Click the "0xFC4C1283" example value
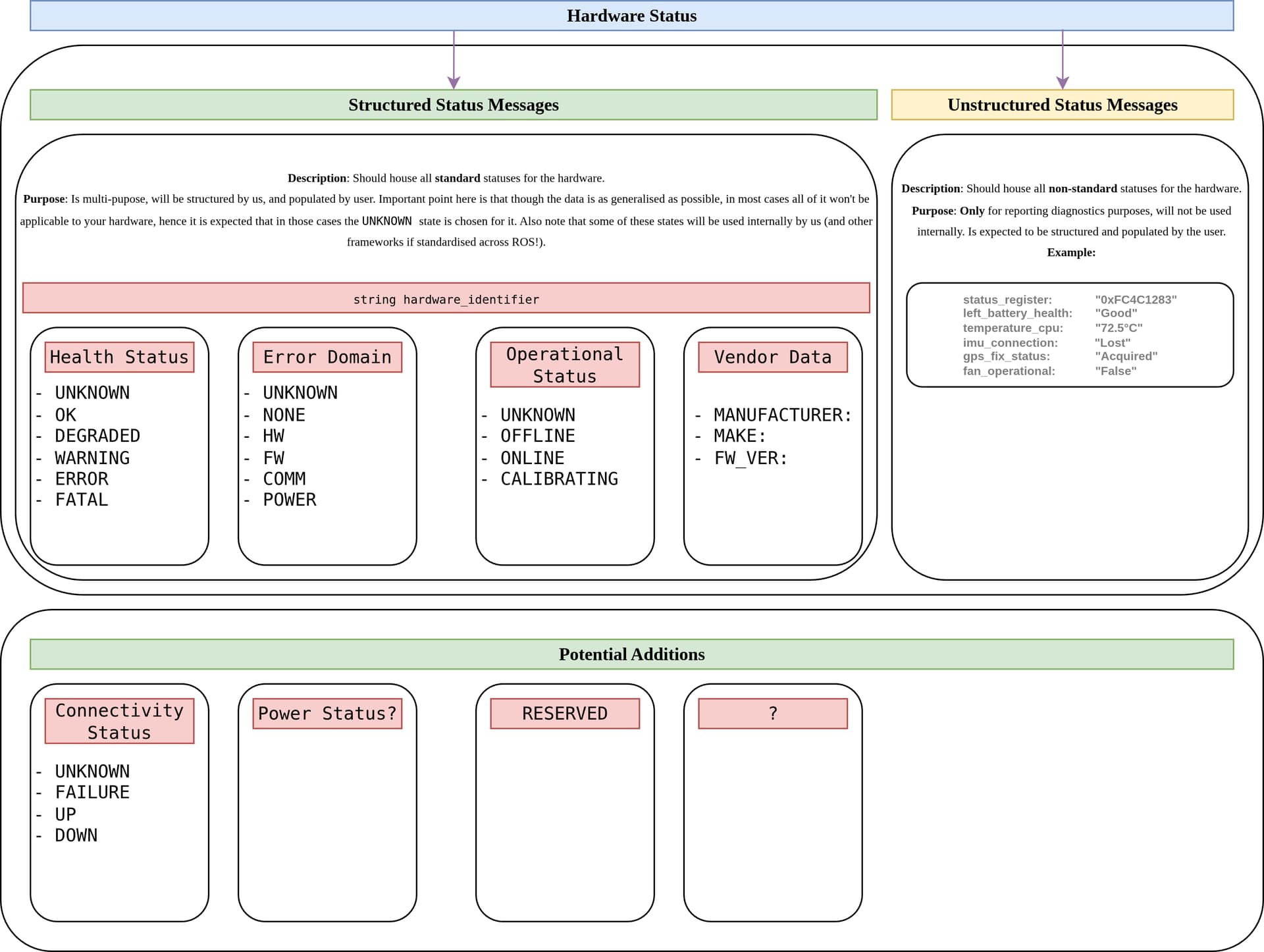1264x952 pixels. pyautogui.click(x=1136, y=300)
